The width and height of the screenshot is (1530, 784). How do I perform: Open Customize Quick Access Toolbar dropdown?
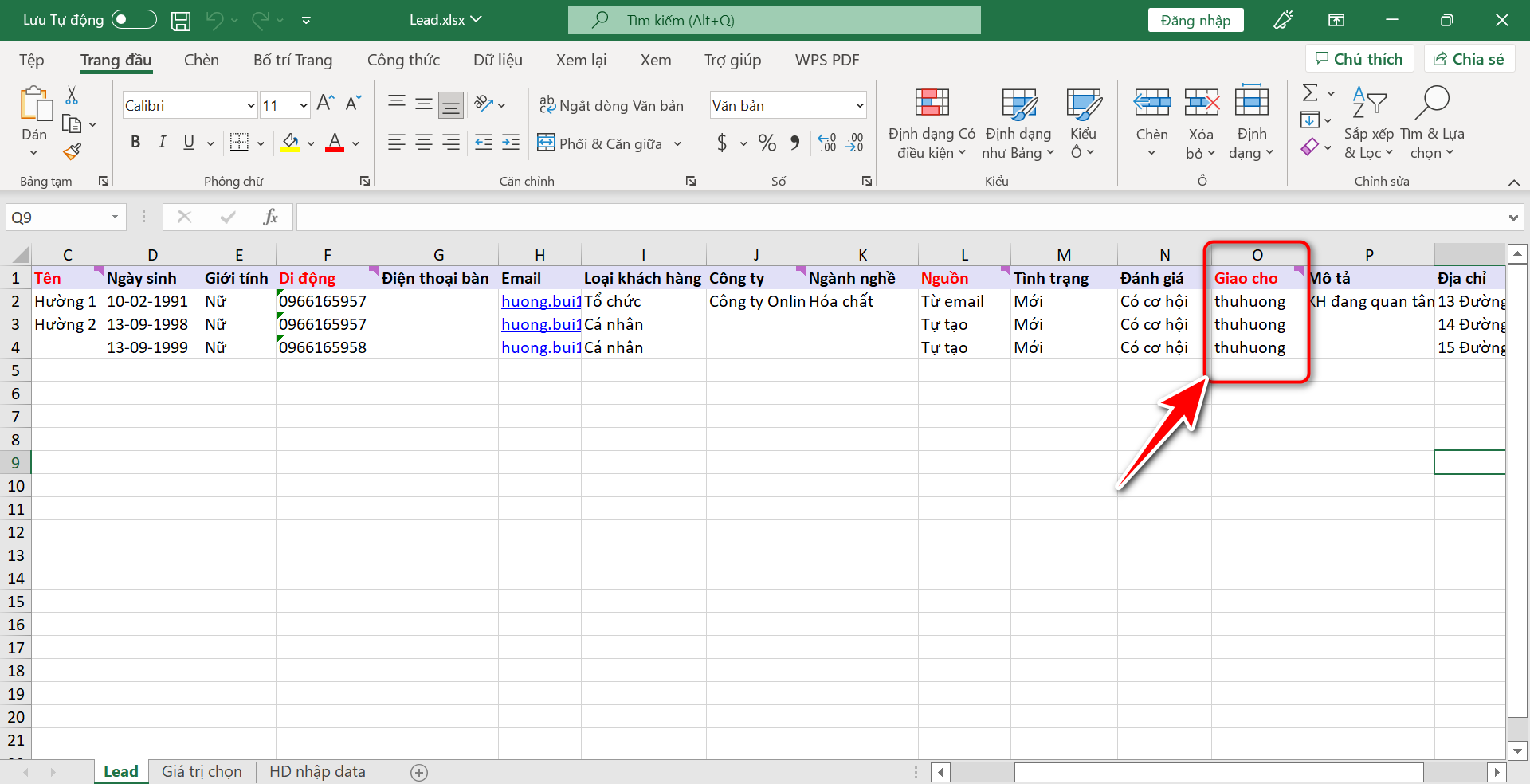[307, 21]
